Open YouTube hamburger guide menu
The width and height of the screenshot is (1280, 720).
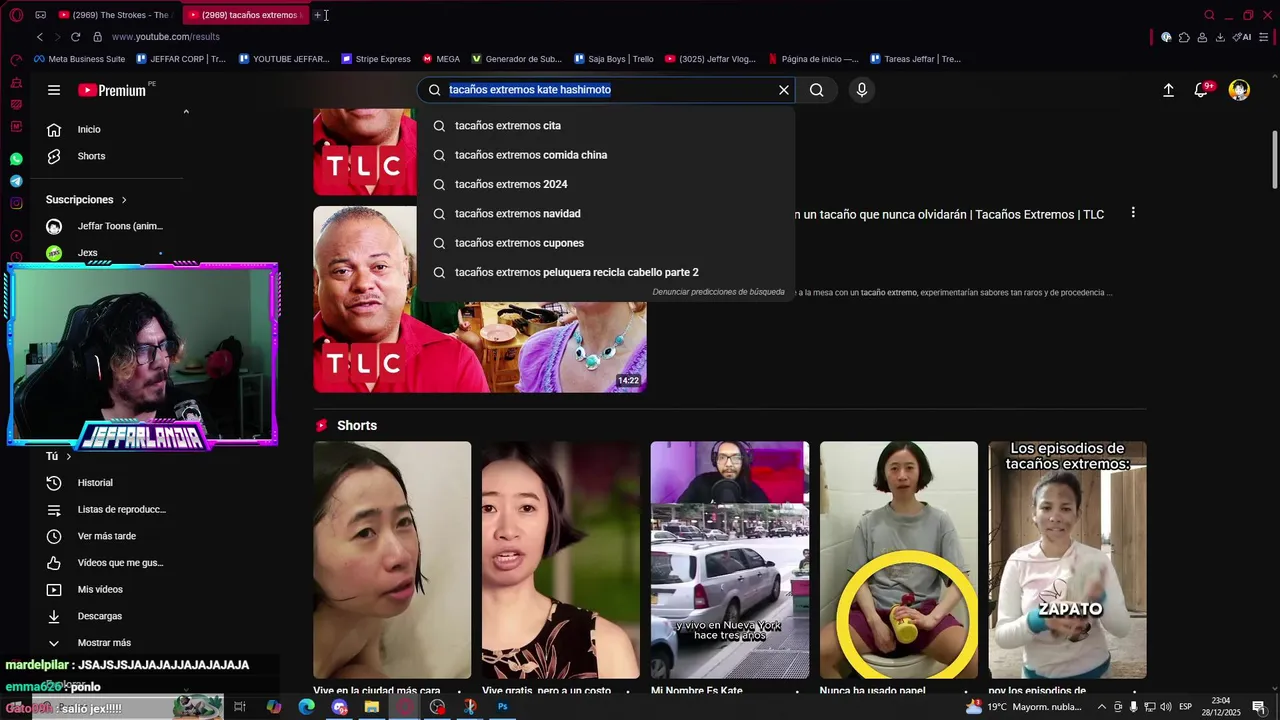click(54, 90)
